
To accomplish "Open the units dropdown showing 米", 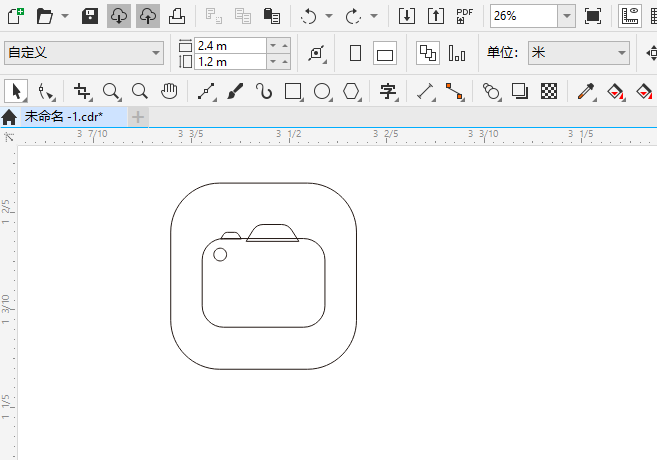I will pyautogui.click(x=579, y=53).
